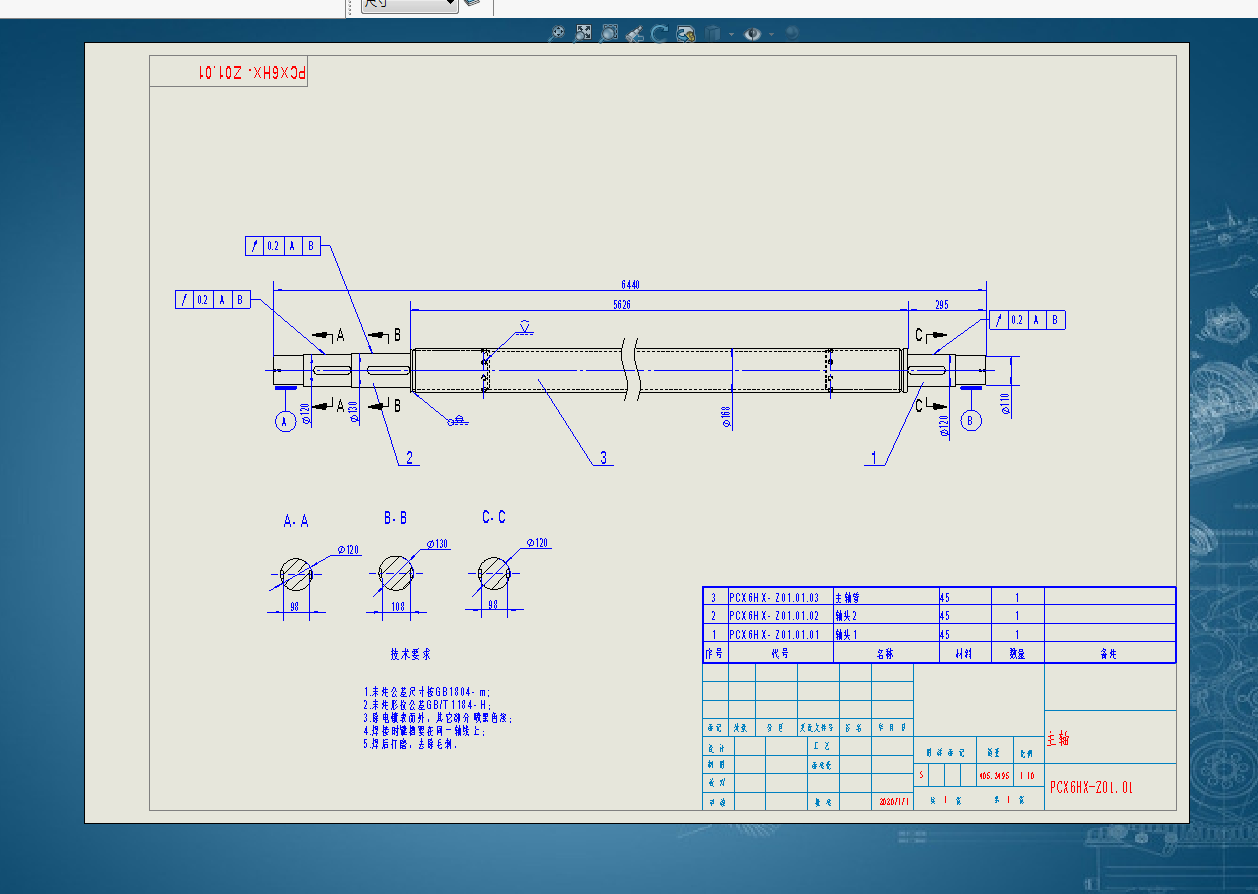Screen dimensions: 1258x894
Task: Select the hatched B-B section circle
Action: 396,572
